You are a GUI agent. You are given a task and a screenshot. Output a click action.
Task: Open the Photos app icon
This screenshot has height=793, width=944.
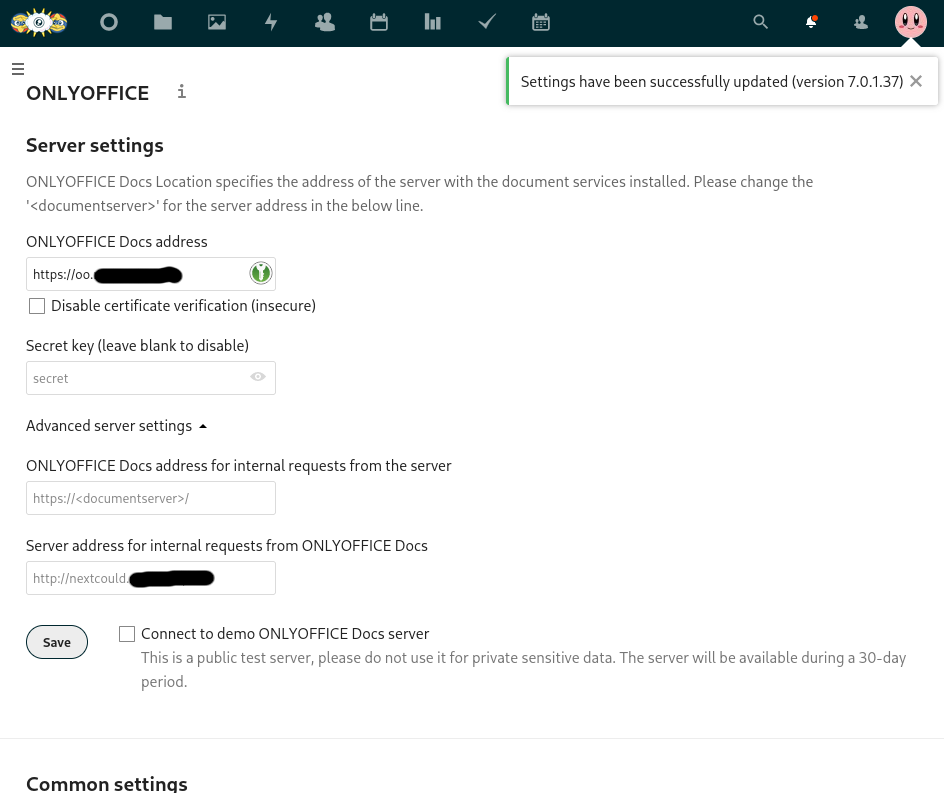[x=217, y=22]
